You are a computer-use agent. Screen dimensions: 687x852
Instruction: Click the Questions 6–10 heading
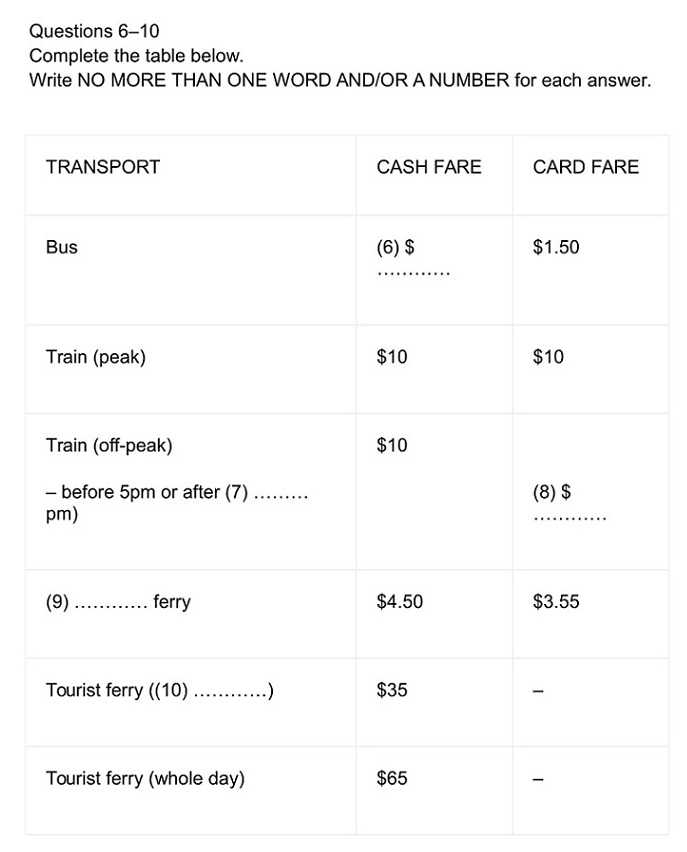[94, 31]
